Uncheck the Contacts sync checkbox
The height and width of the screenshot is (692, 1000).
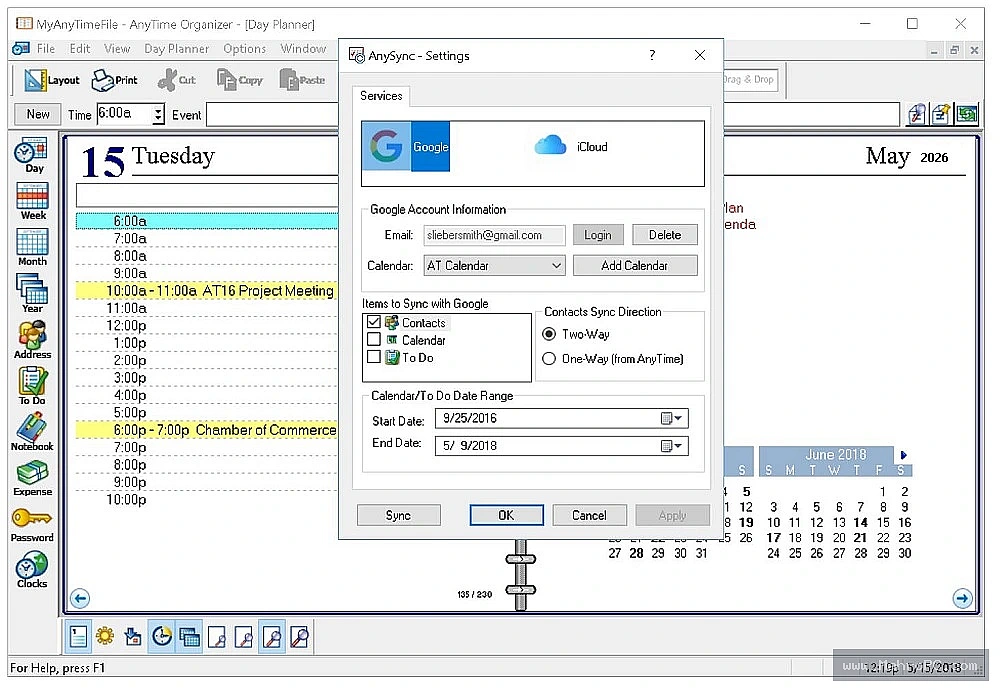point(374,322)
